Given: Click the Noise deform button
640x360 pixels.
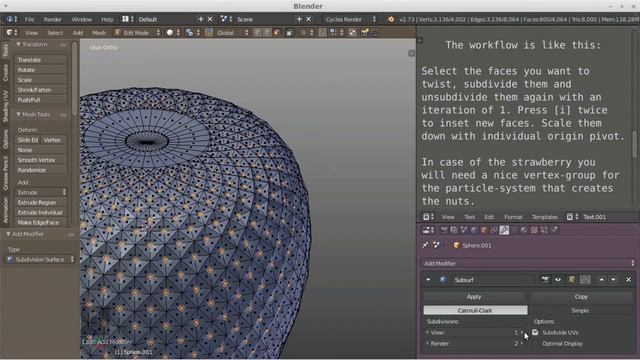Looking at the screenshot, I should pyautogui.click(x=41, y=150).
